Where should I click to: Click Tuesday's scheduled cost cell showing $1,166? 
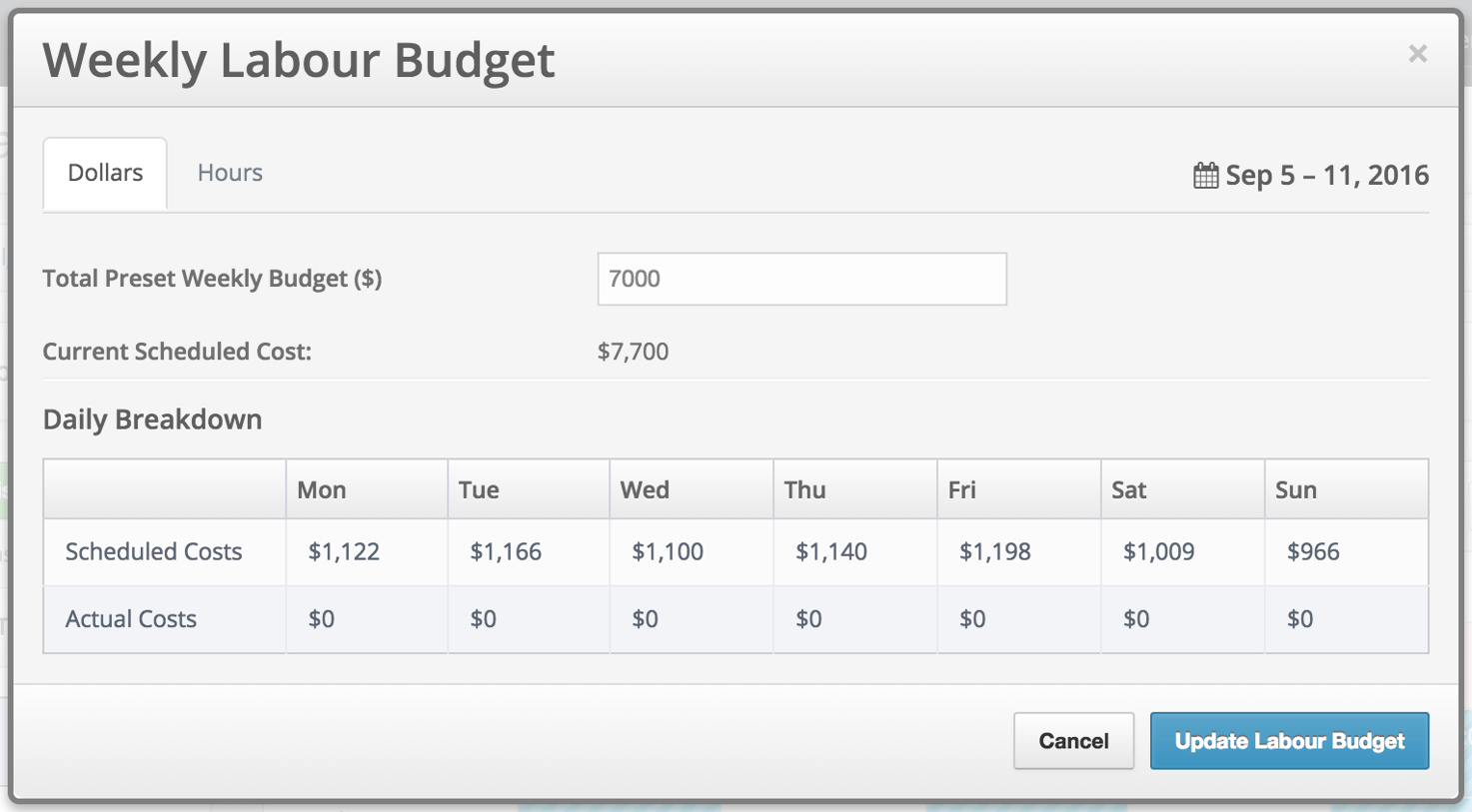coord(506,551)
